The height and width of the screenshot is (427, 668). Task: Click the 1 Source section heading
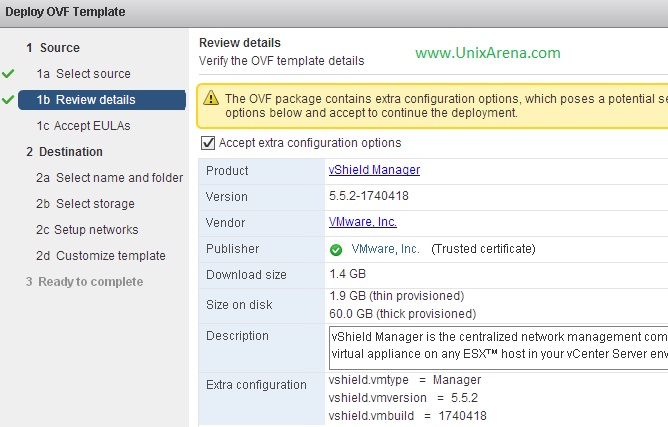tap(53, 48)
